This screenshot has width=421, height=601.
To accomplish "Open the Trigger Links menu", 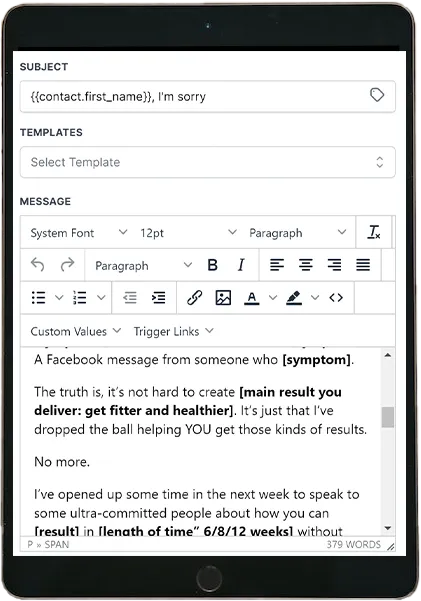I will click(x=173, y=331).
